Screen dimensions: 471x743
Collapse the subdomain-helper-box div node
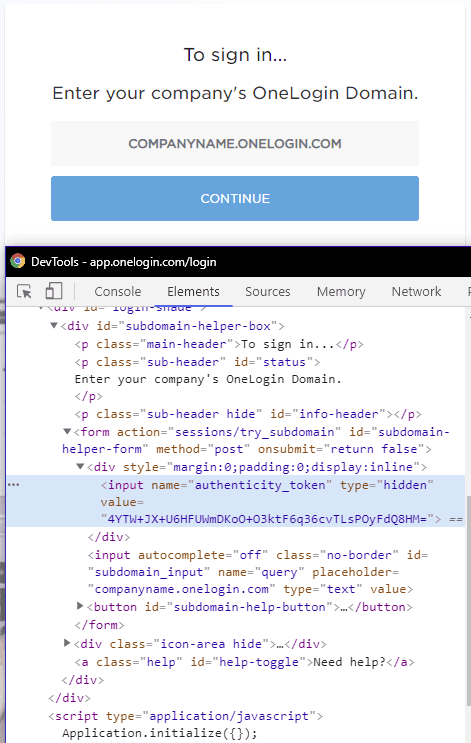coord(54,326)
